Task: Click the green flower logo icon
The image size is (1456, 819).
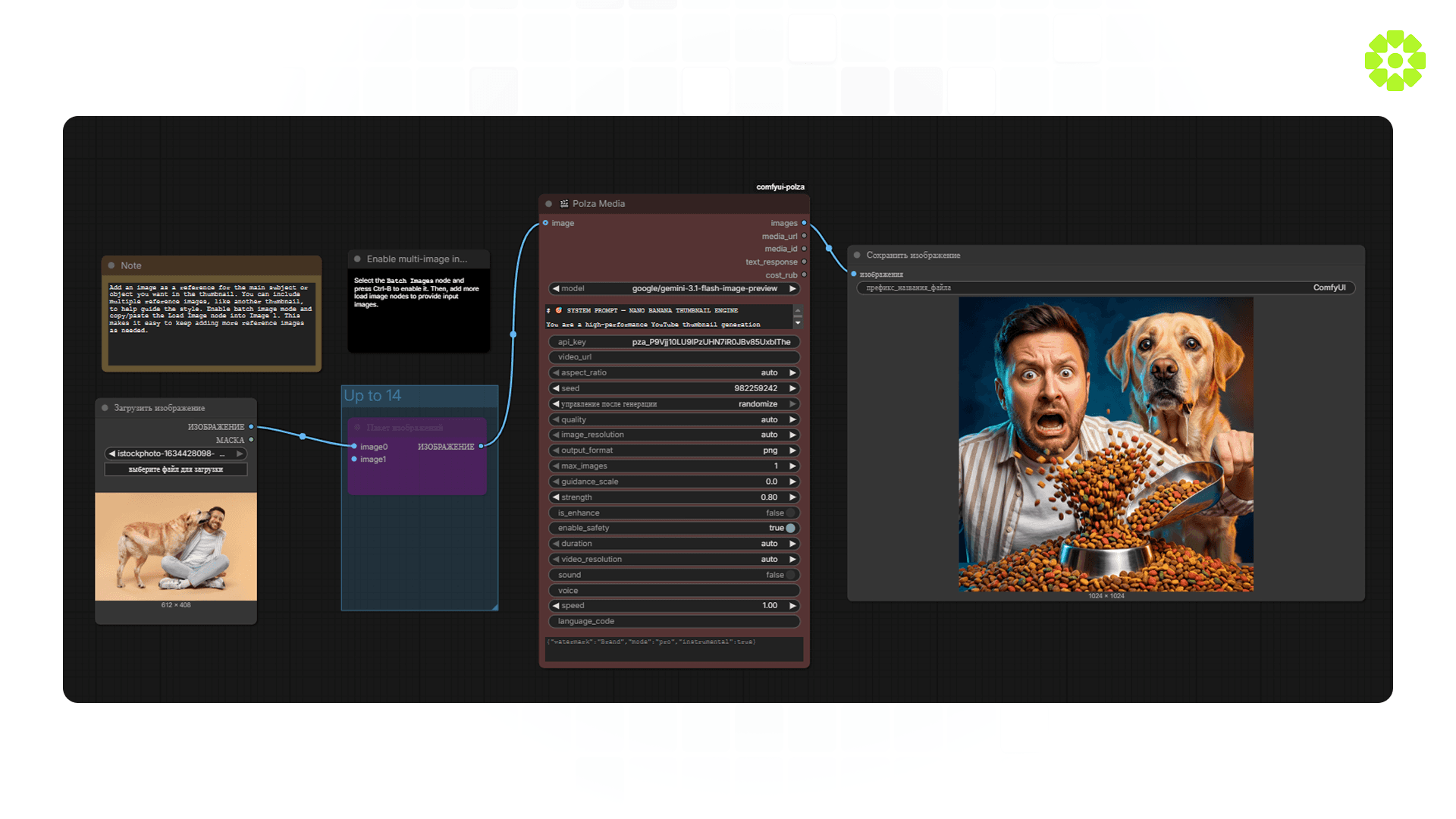Action: click(x=1395, y=61)
